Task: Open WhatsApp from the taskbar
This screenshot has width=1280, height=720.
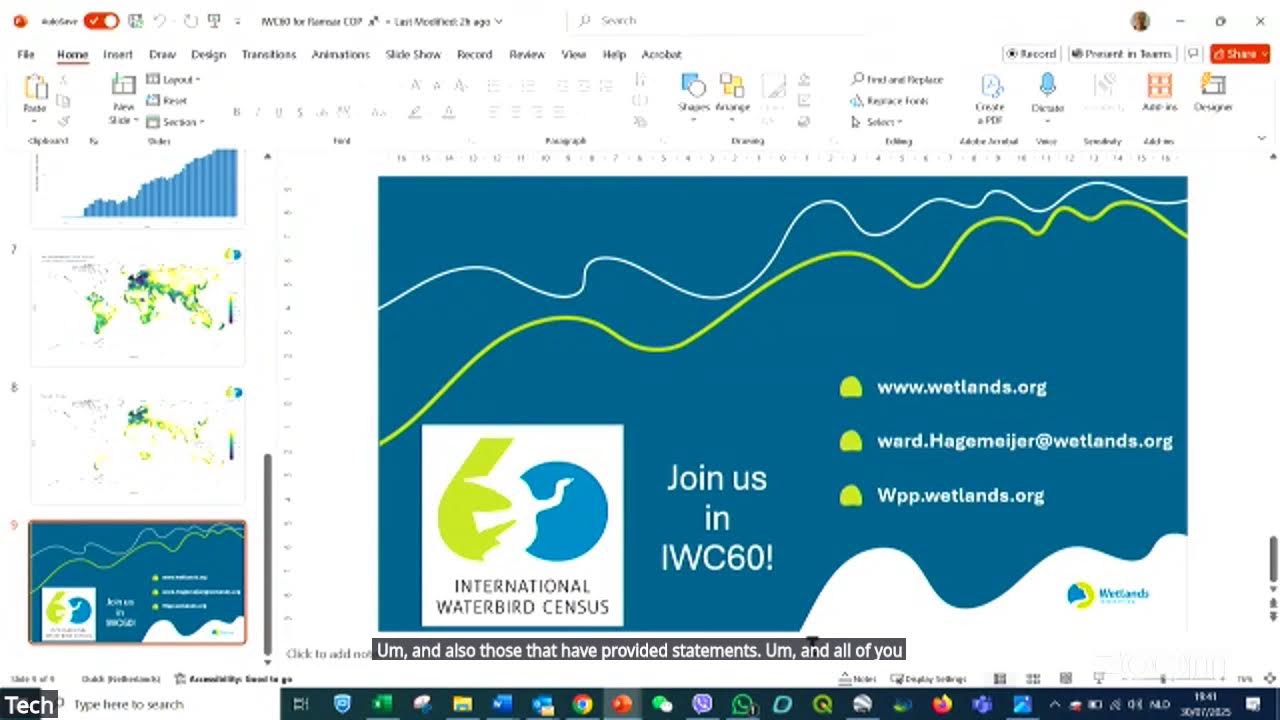Action: click(x=742, y=704)
